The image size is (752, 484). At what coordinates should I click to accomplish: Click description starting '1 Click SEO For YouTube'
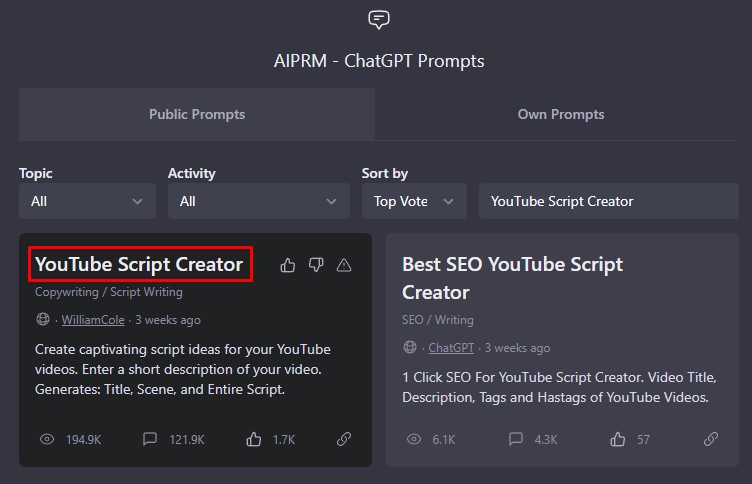(x=559, y=388)
